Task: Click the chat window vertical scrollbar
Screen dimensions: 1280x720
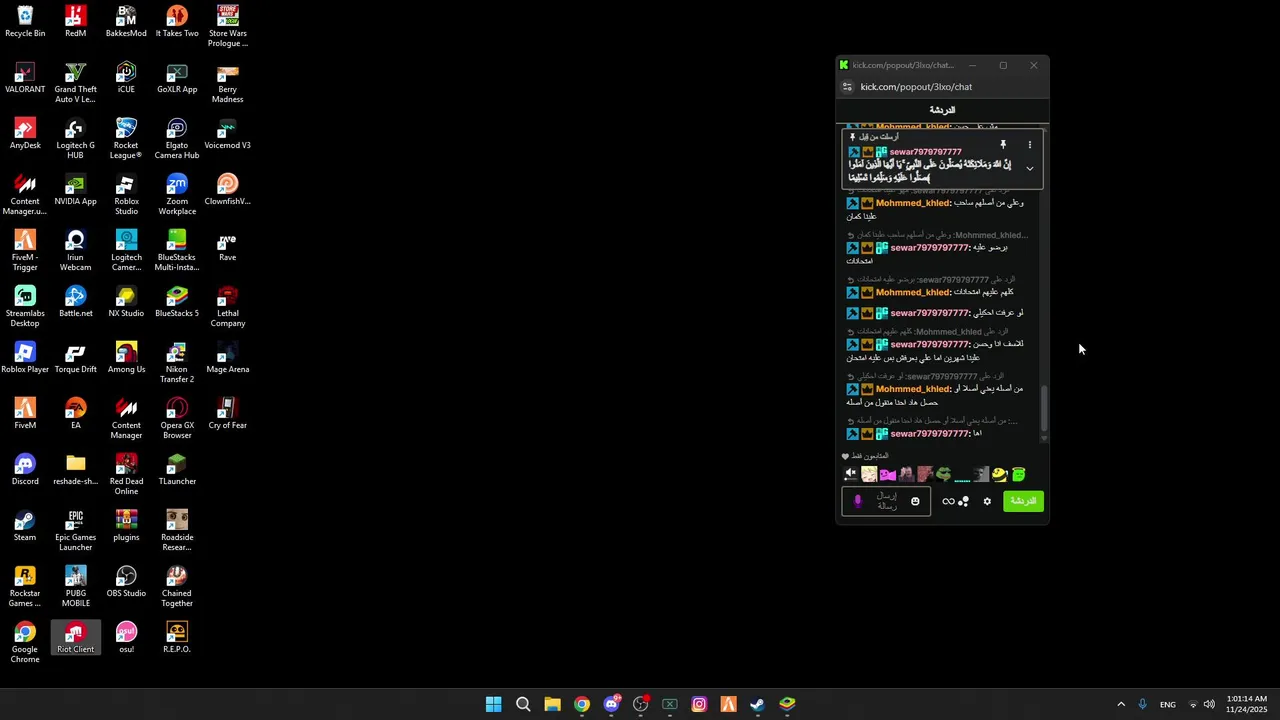Action: (x=1045, y=407)
